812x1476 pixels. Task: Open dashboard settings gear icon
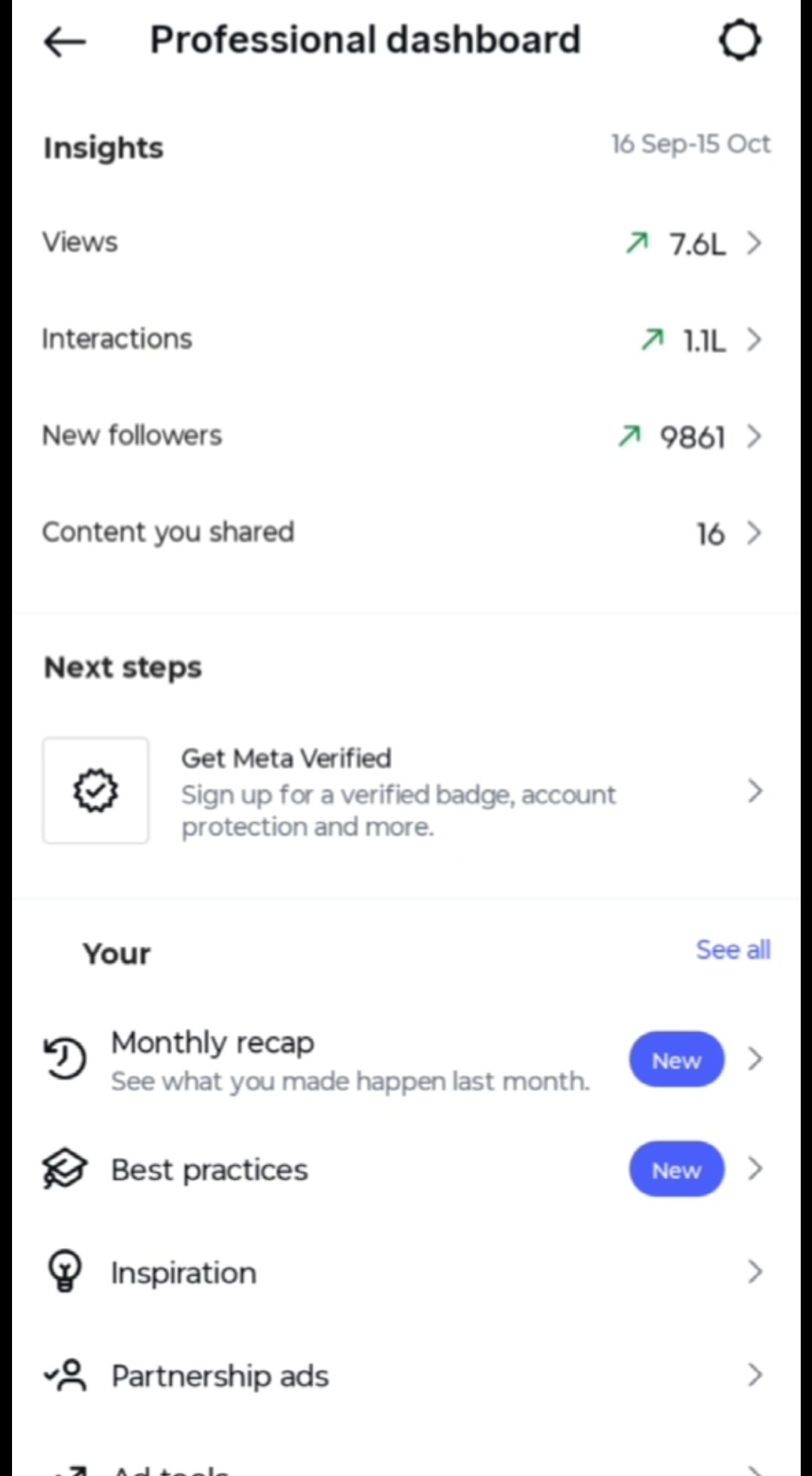tap(740, 41)
